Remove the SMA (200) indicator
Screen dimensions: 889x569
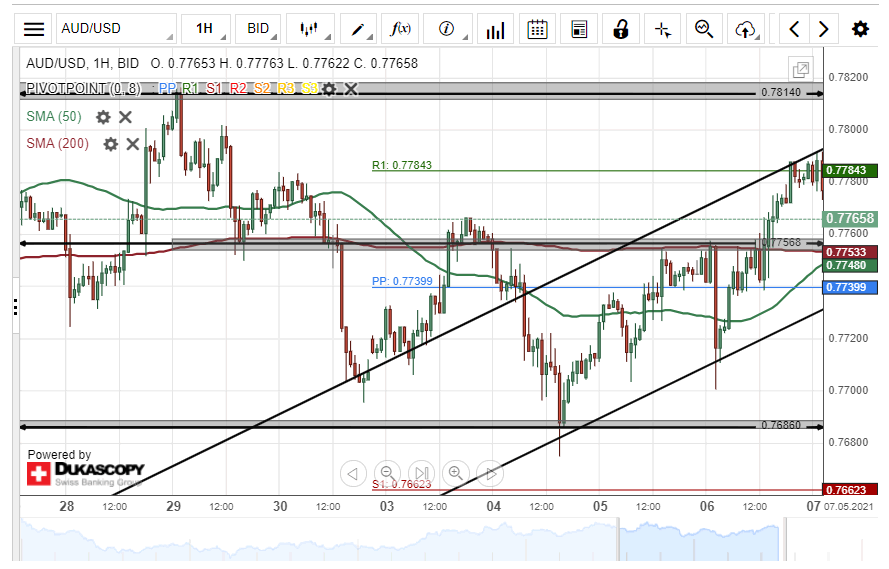pos(133,145)
